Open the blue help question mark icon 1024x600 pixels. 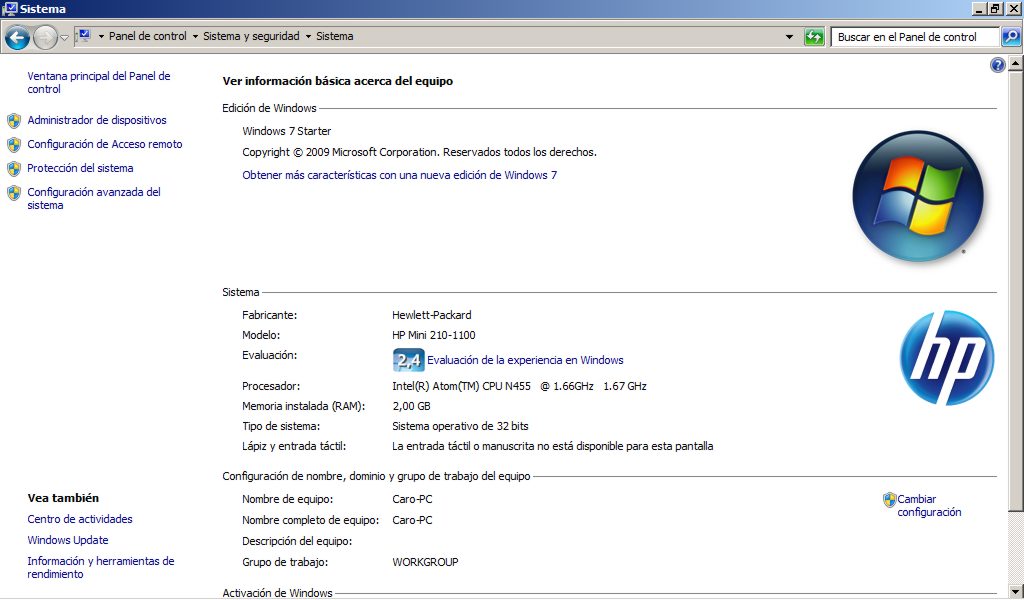[x=997, y=65]
